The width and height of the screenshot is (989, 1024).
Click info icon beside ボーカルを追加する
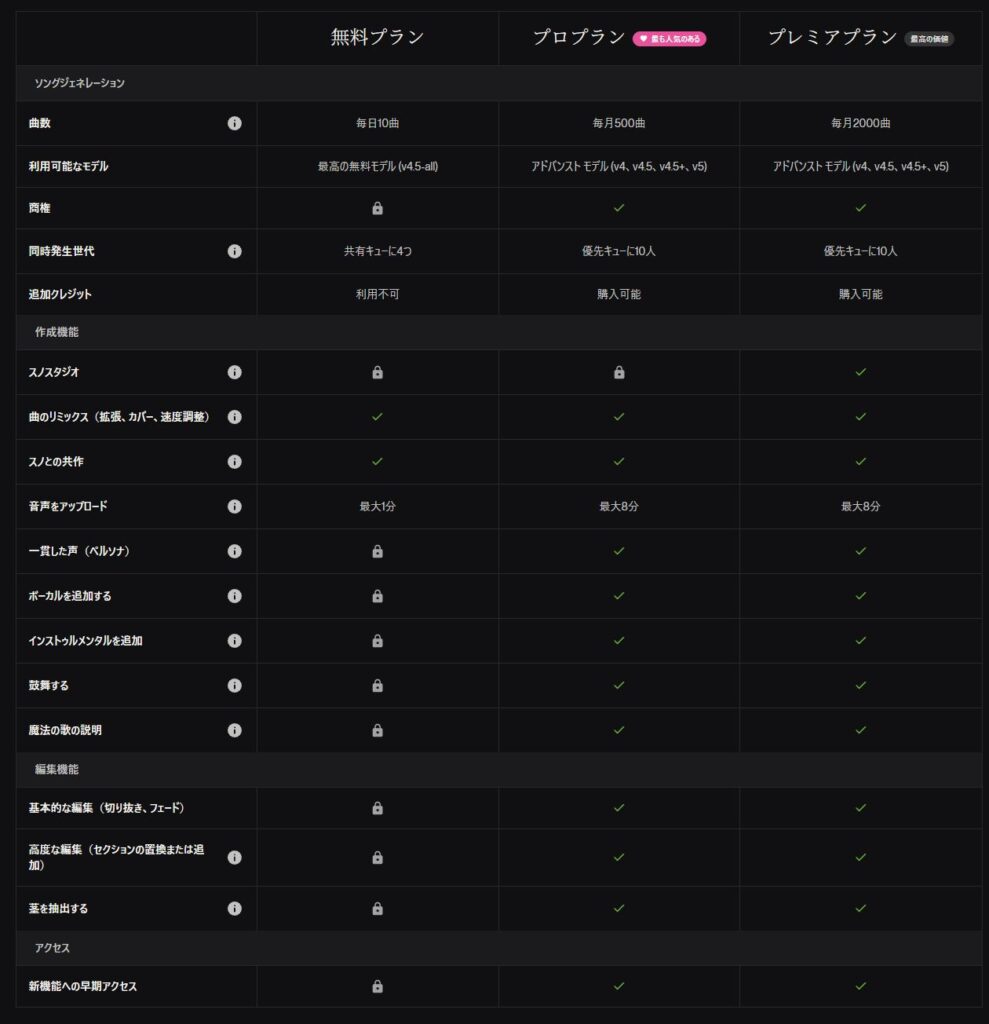(234, 596)
